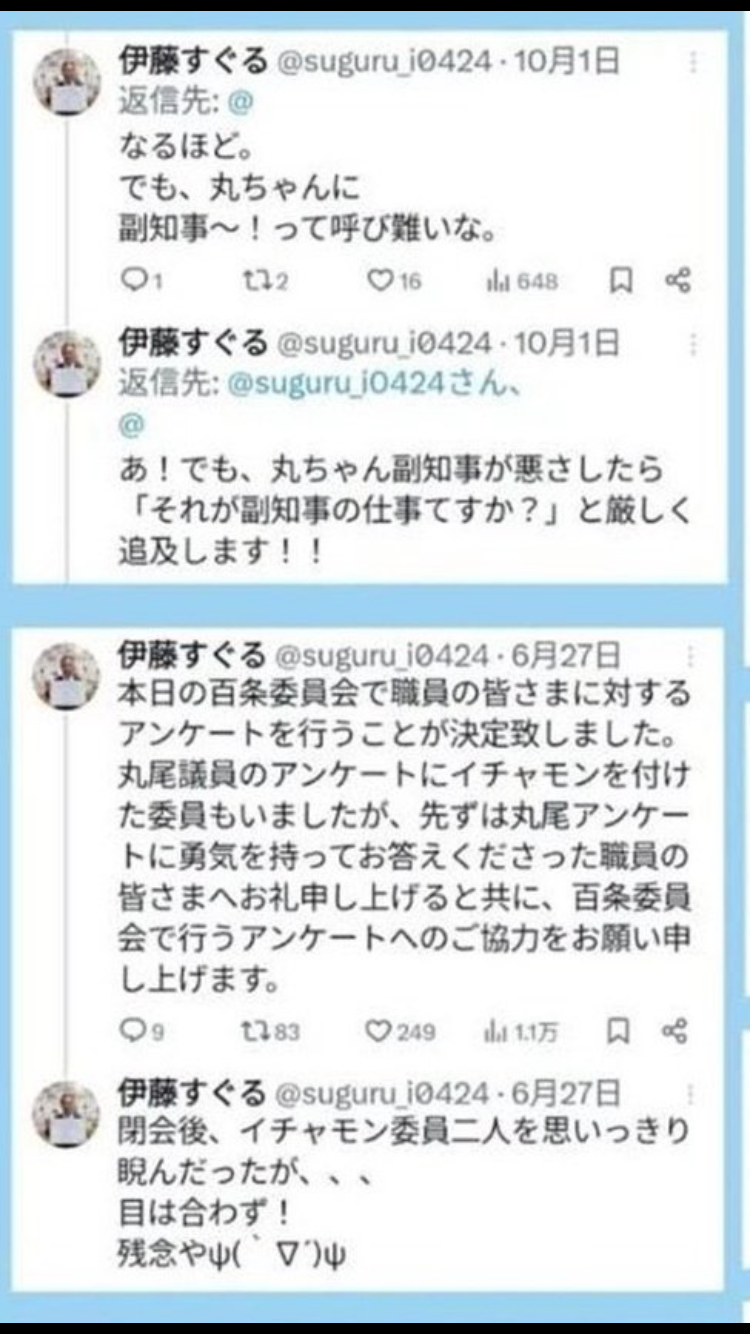This screenshot has width=750, height=1334.
Task: Open avatar of the top October tweet
Action: pos(66,82)
